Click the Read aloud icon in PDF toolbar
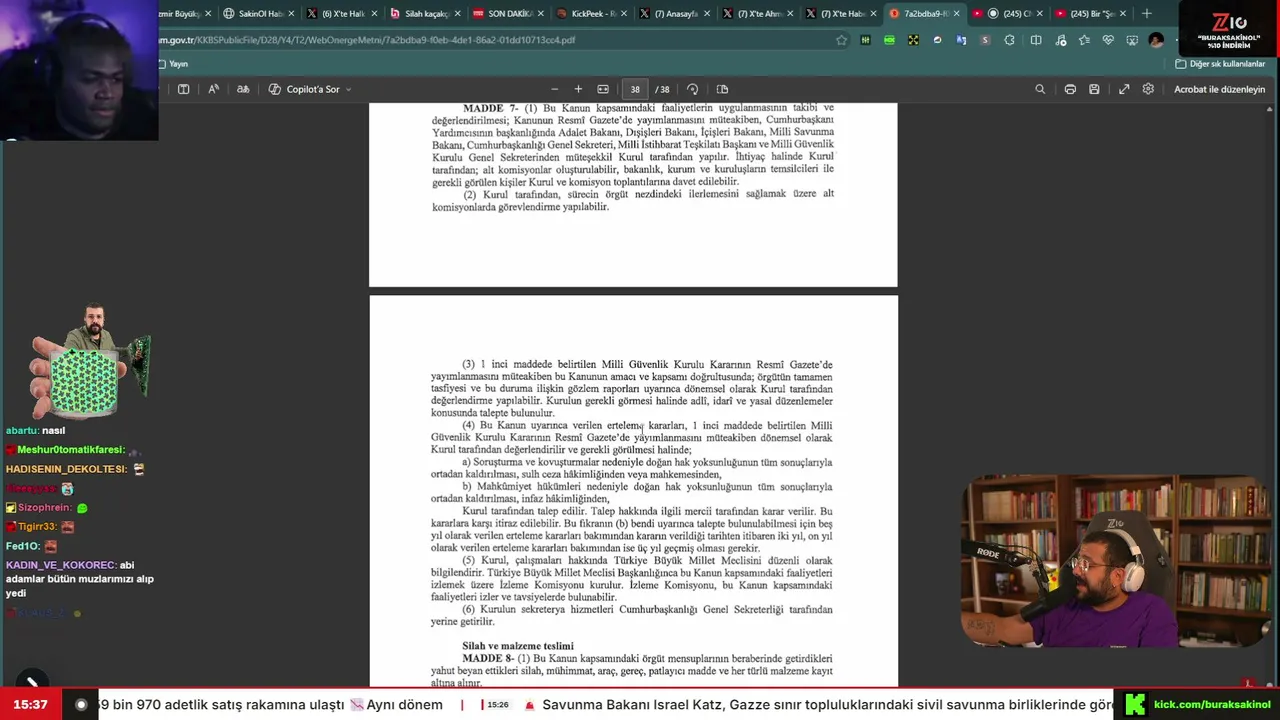 pos(213,89)
